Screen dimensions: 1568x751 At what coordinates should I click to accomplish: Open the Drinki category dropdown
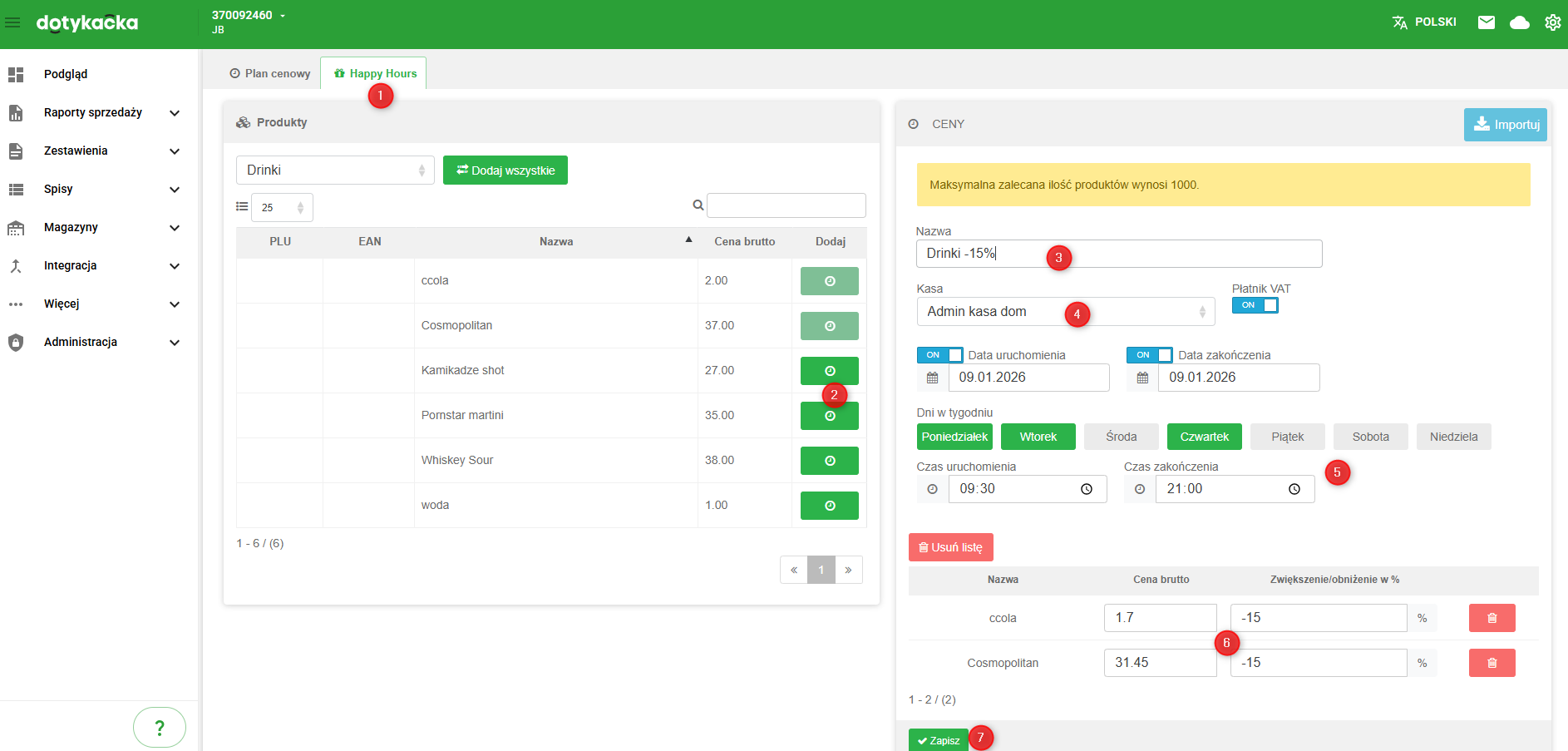pos(335,170)
